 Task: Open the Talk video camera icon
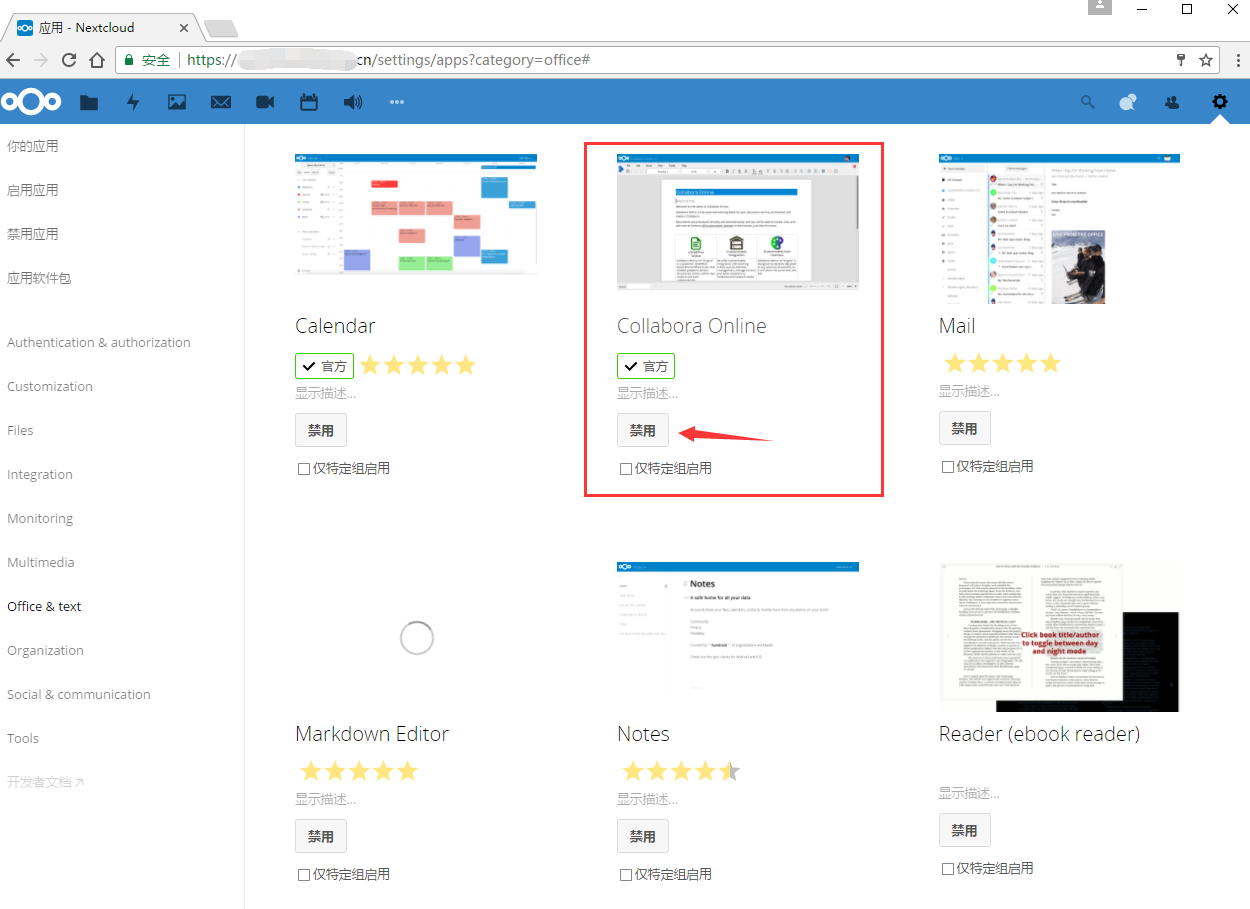264,101
